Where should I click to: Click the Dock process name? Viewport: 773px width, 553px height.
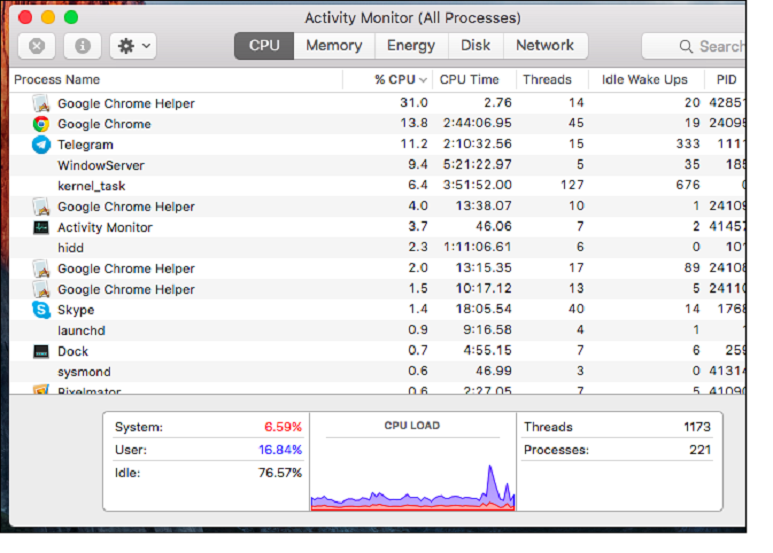pyautogui.click(x=73, y=351)
